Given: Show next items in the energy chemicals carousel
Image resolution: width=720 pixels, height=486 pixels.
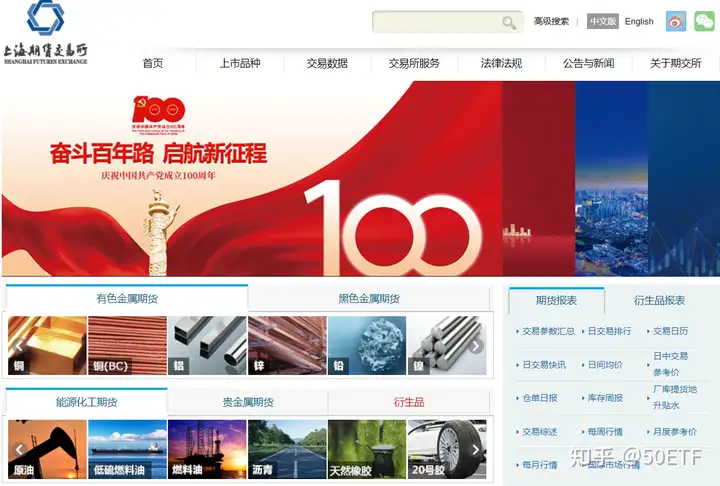Looking at the screenshot, I should [x=476, y=450].
